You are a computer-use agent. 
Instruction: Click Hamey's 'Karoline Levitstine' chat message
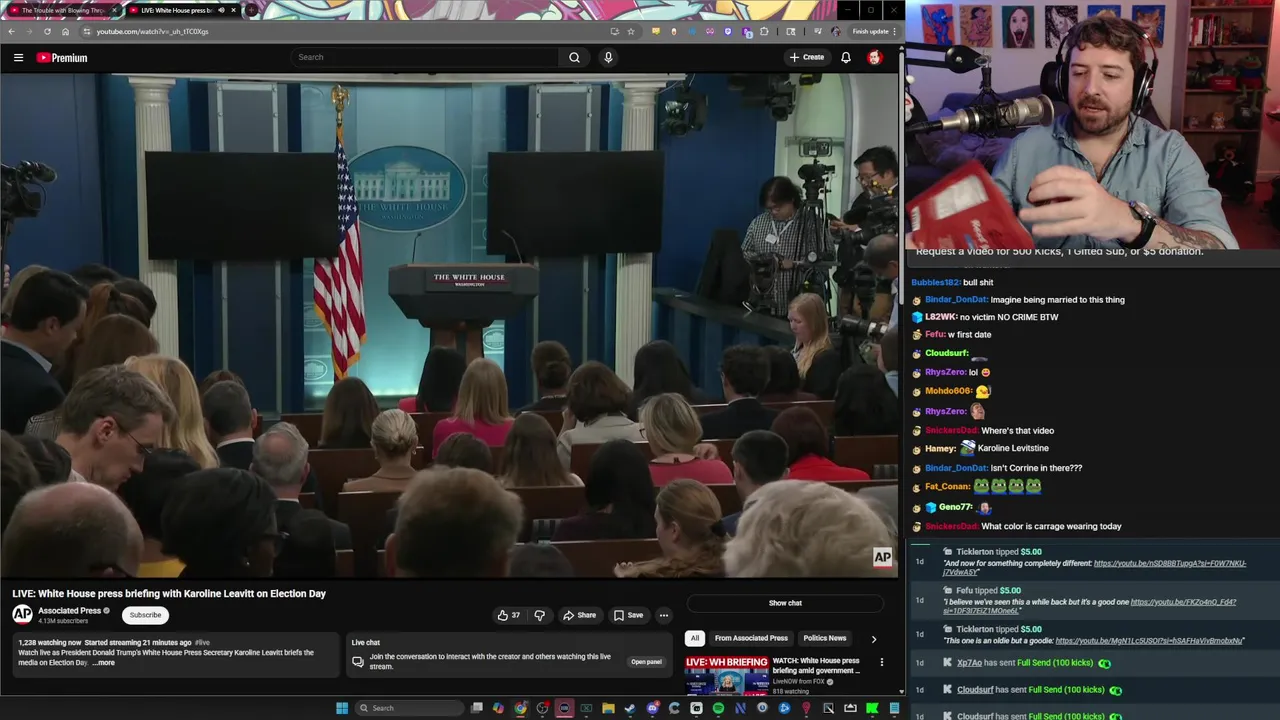(x=1013, y=449)
